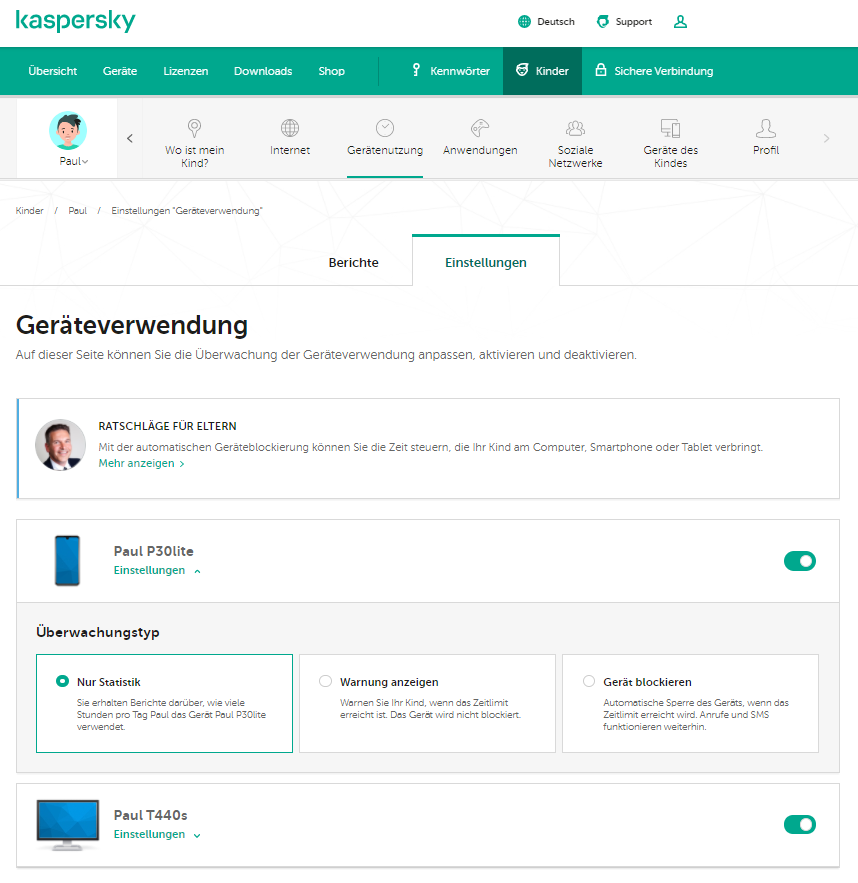This screenshot has width=858, height=883.
Task: Select the Nur Statistik radio button
Action: (x=62, y=681)
